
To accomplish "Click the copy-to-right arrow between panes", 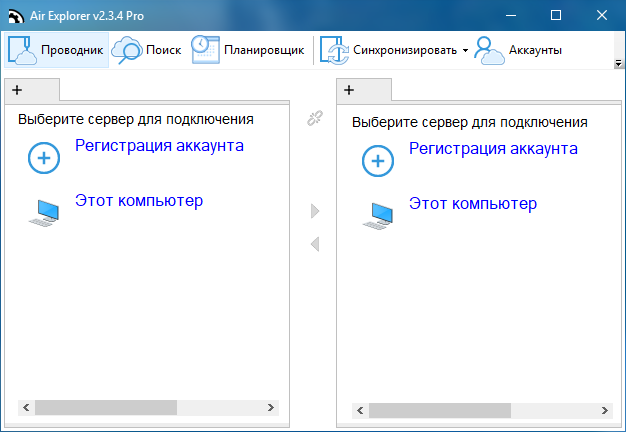I will tap(315, 211).
